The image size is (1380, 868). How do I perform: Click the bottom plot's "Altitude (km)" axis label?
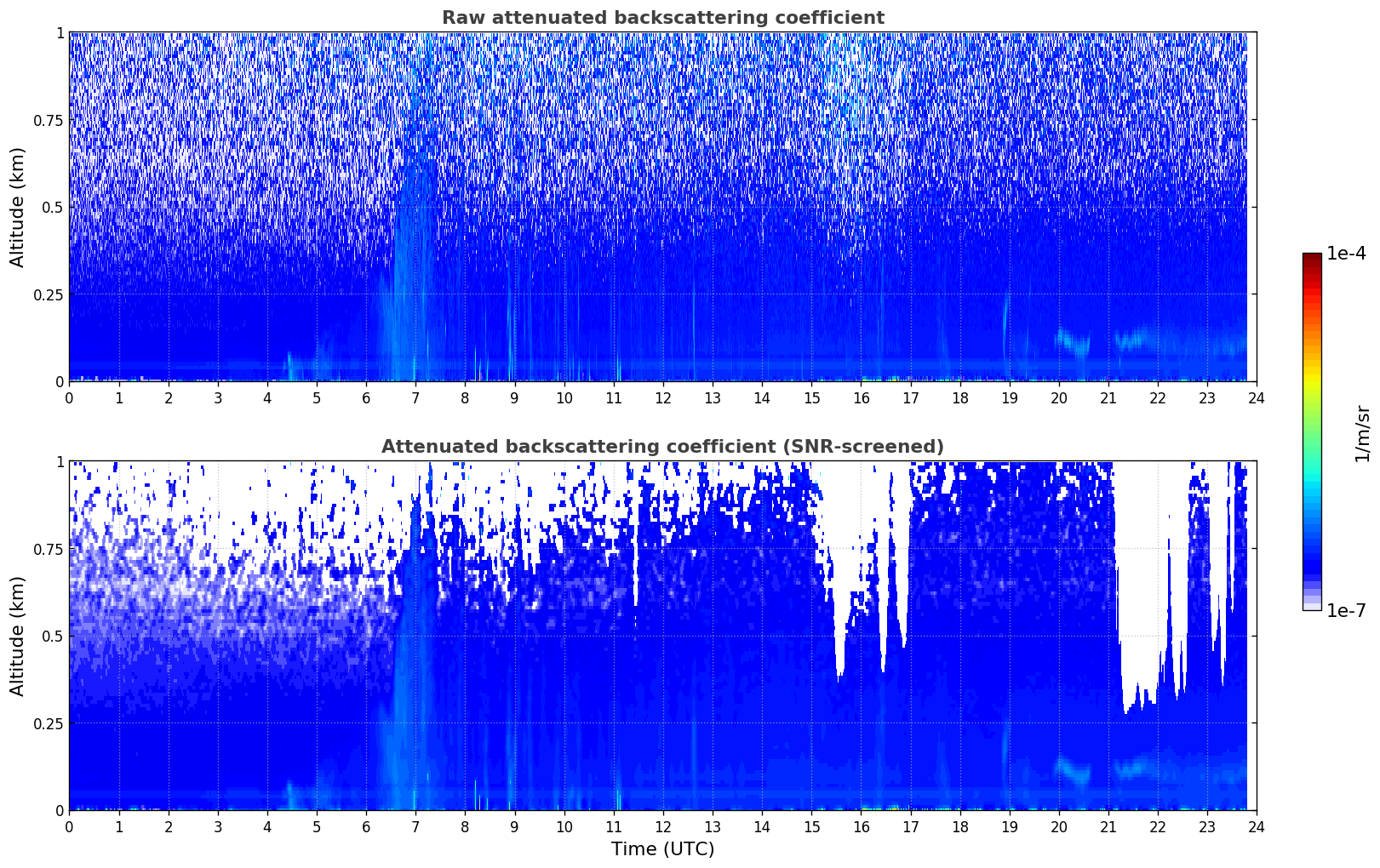pyautogui.click(x=18, y=636)
